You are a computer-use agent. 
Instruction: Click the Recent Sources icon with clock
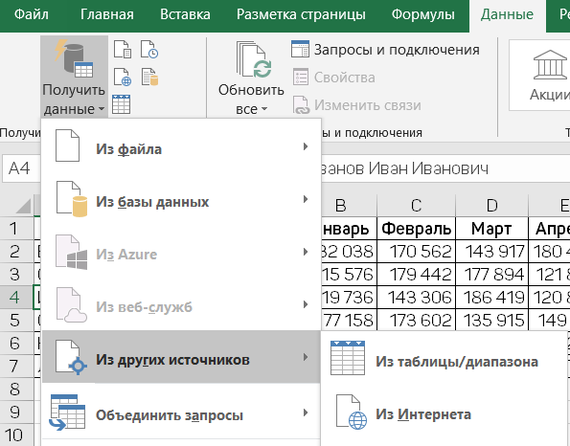click(x=149, y=49)
